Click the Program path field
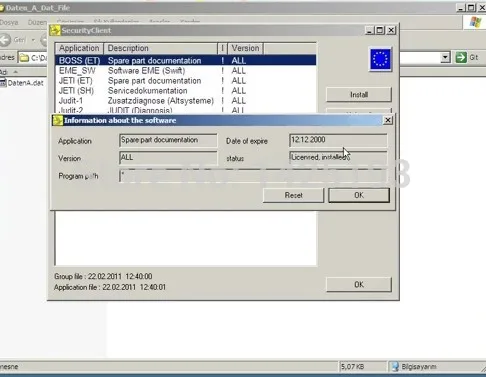The width and height of the screenshot is (486, 377). pos(253,175)
